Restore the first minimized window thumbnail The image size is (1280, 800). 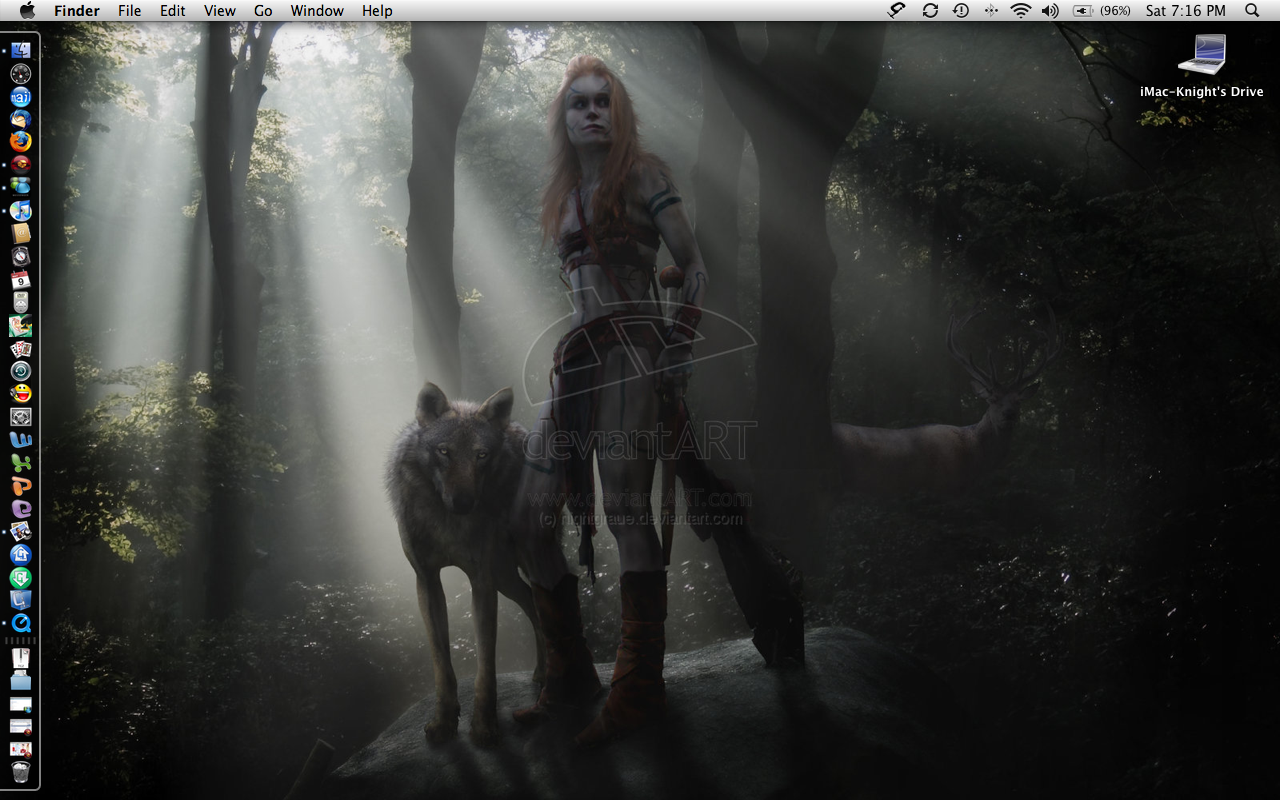click(21, 704)
